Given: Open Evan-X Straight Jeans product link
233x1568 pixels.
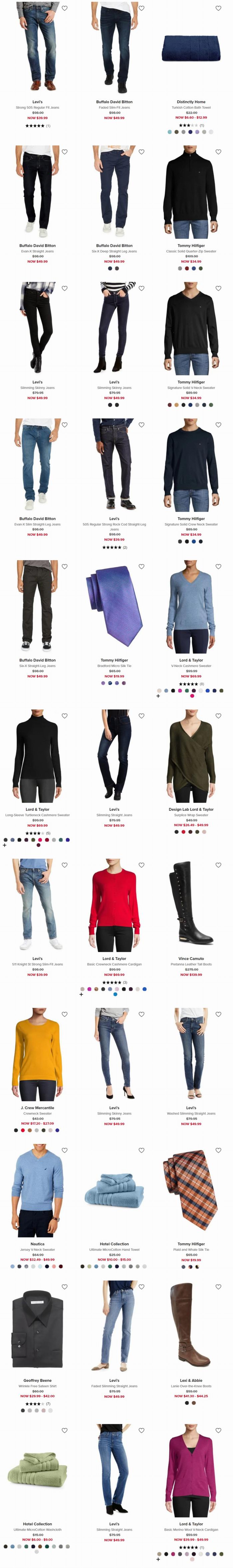Looking at the screenshot, I should click(38, 251).
